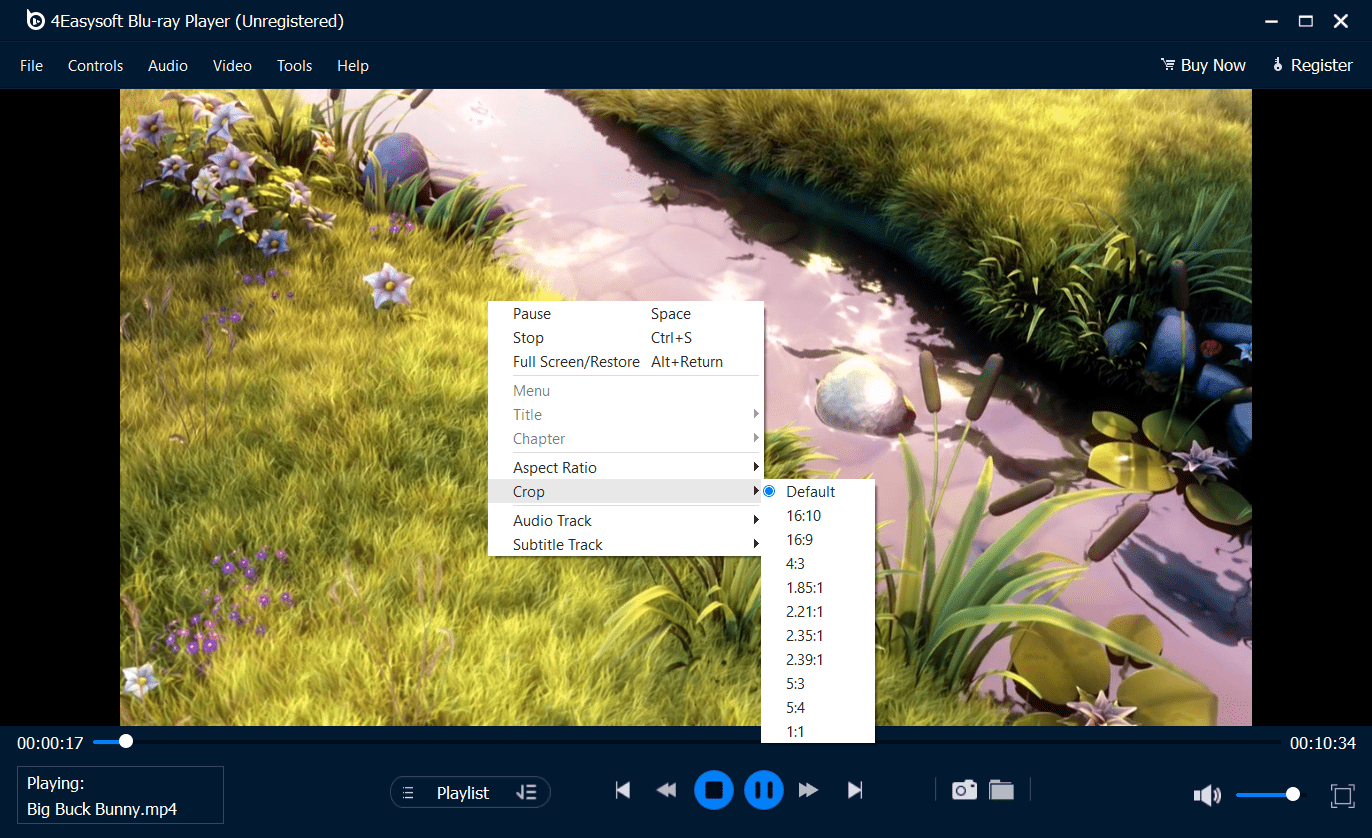This screenshot has width=1372, height=838.
Task: Open the Tools menu
Action: tap(295, 65)
